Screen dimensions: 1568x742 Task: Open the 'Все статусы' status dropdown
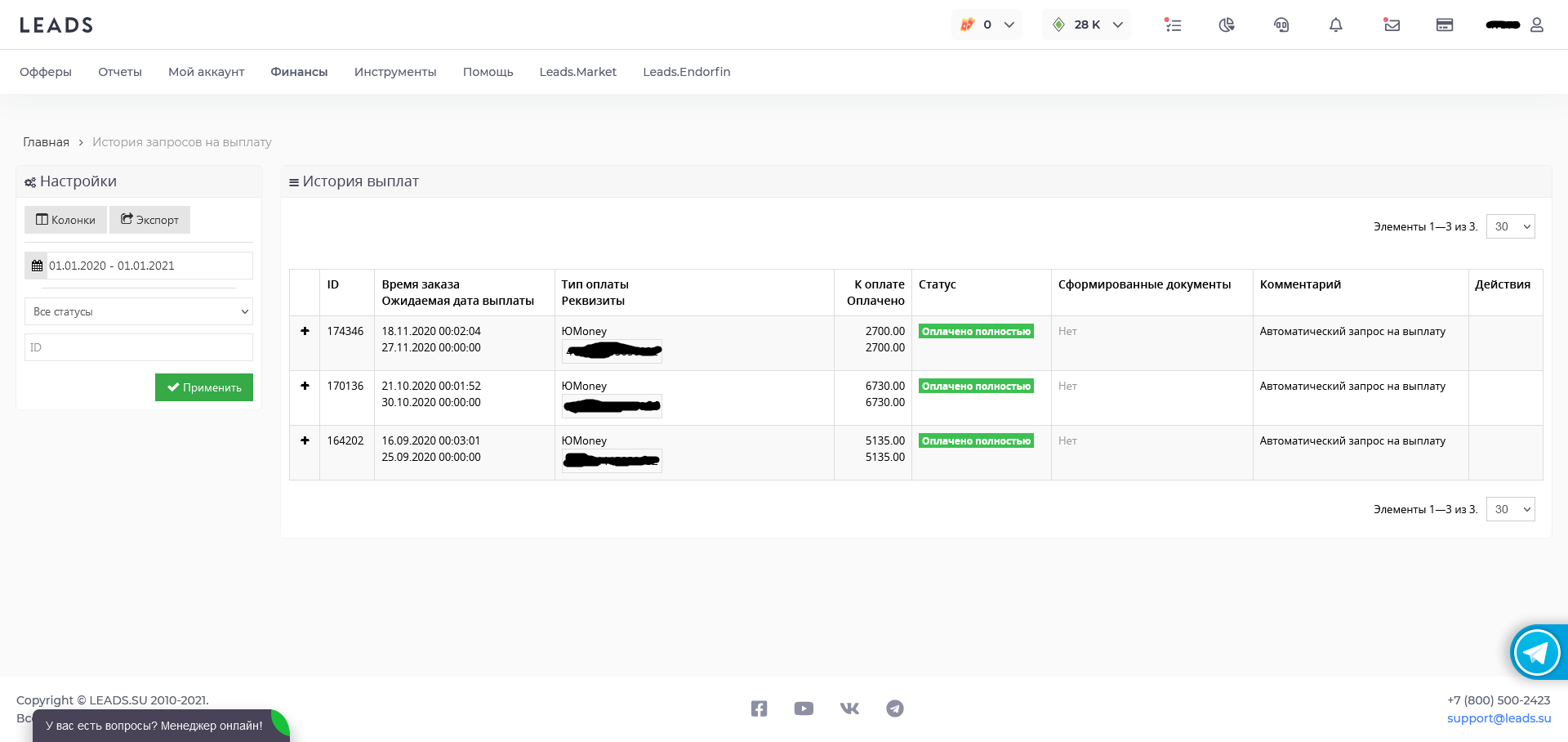[x=139, y=311]
